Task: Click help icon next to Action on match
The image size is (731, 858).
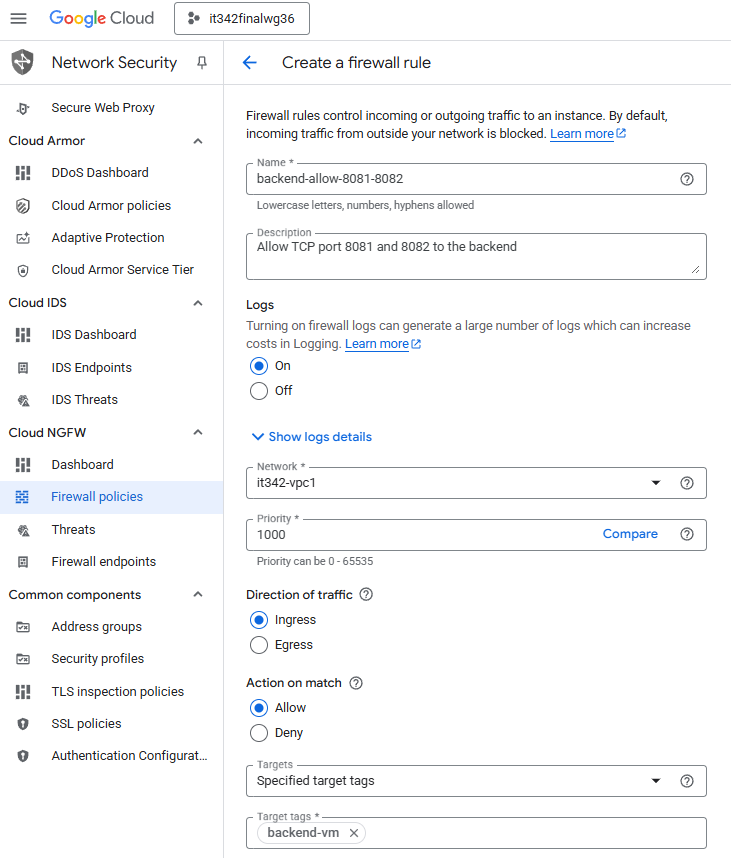Action: 356,683
